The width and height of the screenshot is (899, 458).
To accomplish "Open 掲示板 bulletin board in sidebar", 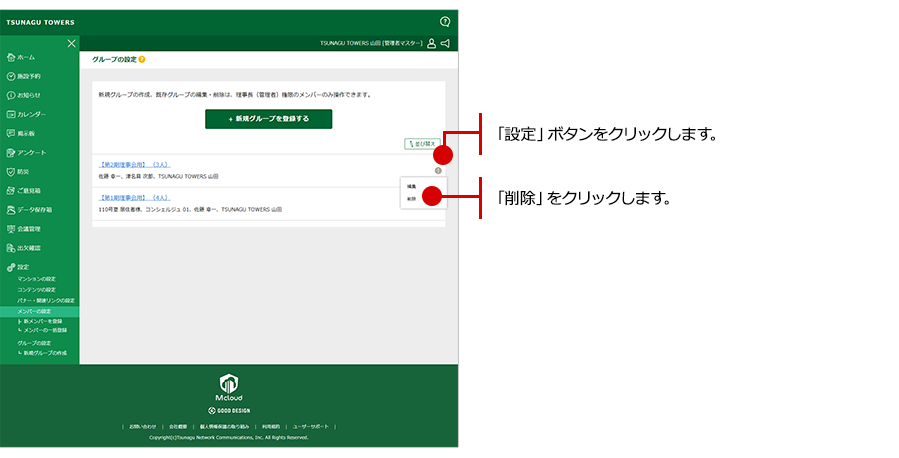I will pos(26,133).
